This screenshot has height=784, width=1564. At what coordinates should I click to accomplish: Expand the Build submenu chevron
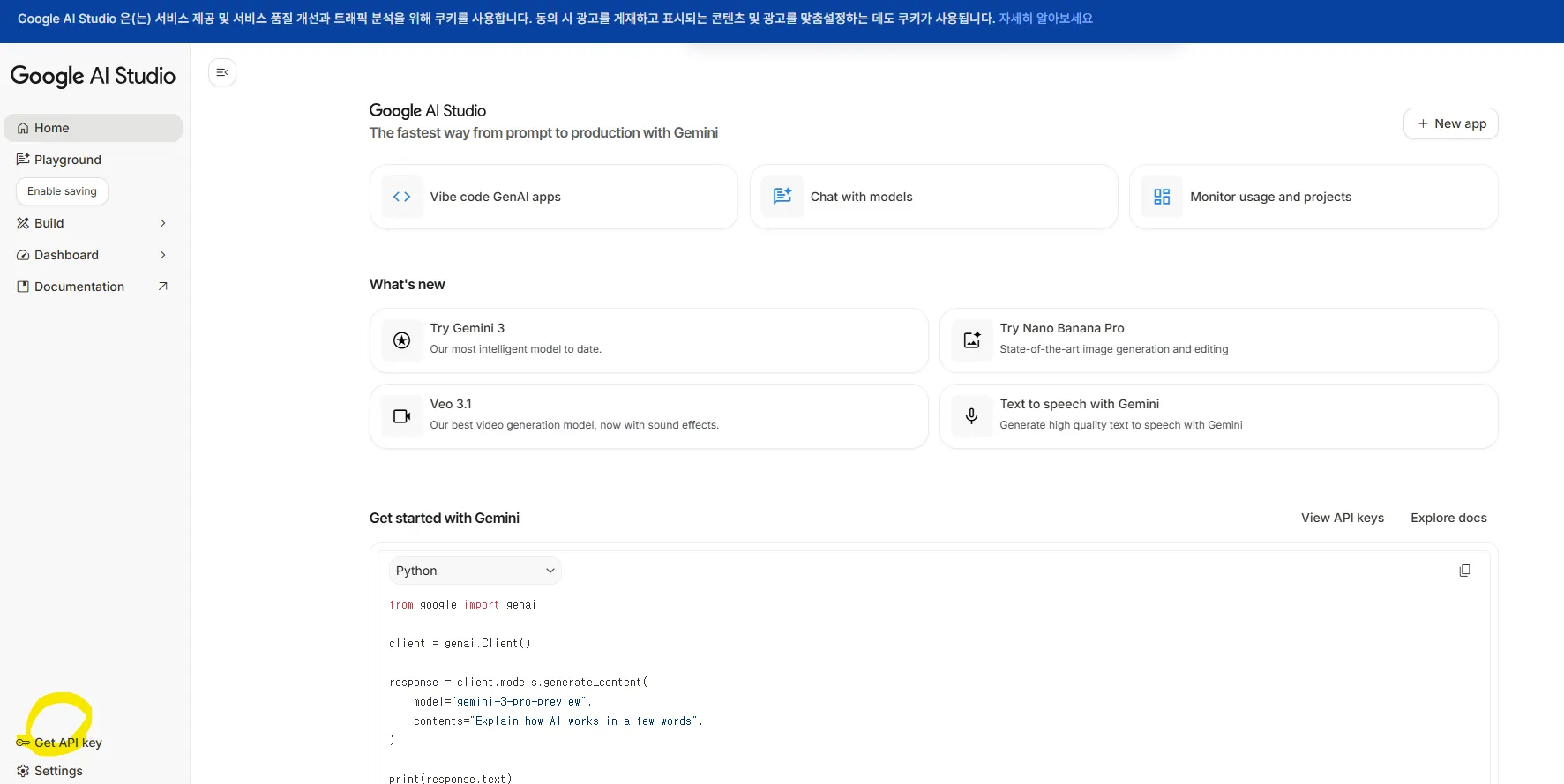point(162,223)
